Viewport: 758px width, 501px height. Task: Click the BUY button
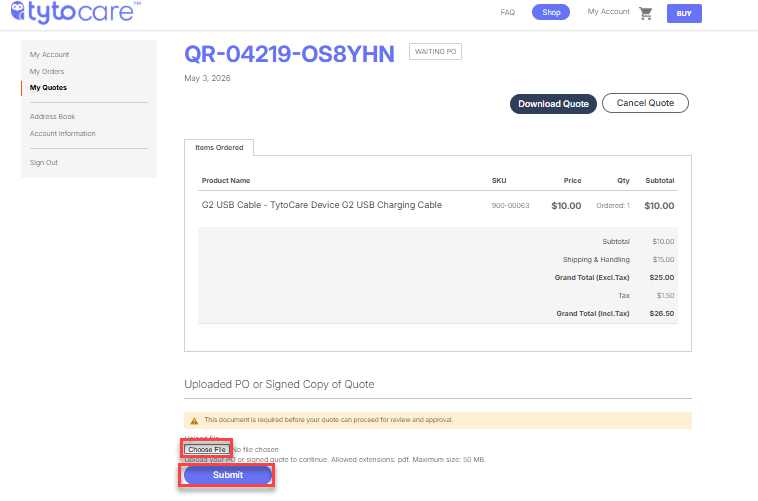[x=684, y=14]
